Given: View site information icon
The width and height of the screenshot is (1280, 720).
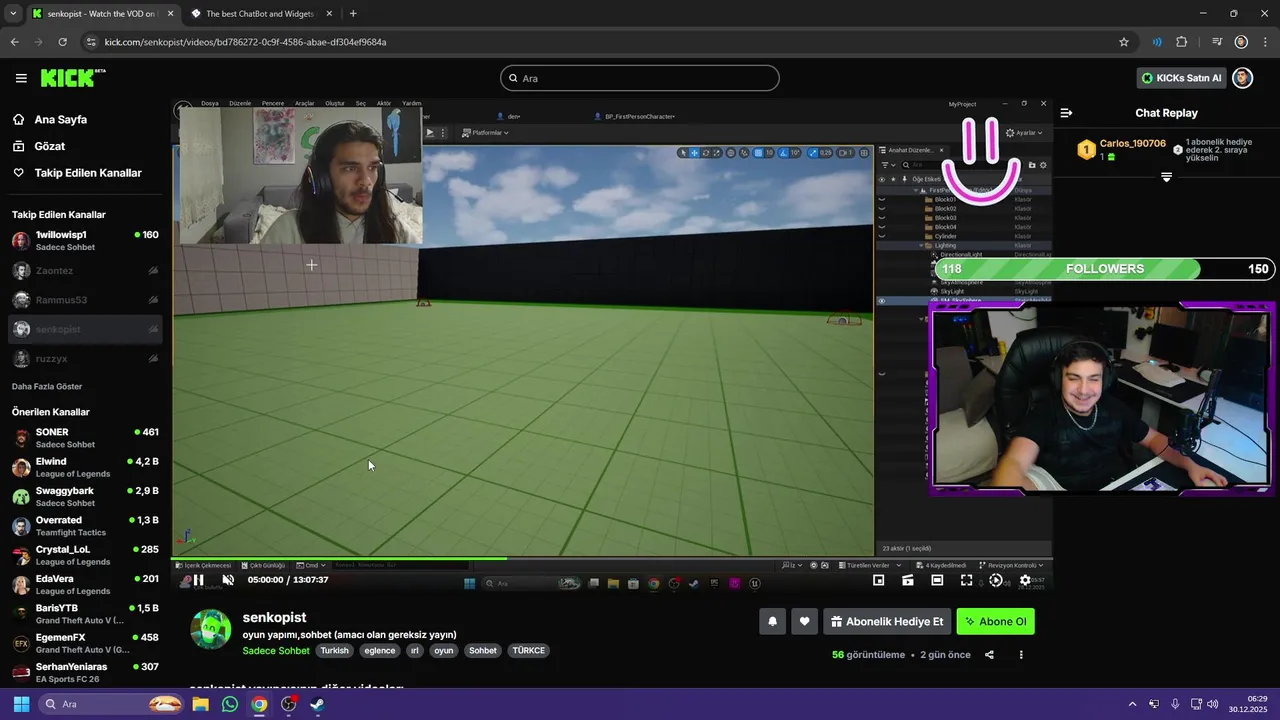Looking at the screenshot, I should coord(91,42).
